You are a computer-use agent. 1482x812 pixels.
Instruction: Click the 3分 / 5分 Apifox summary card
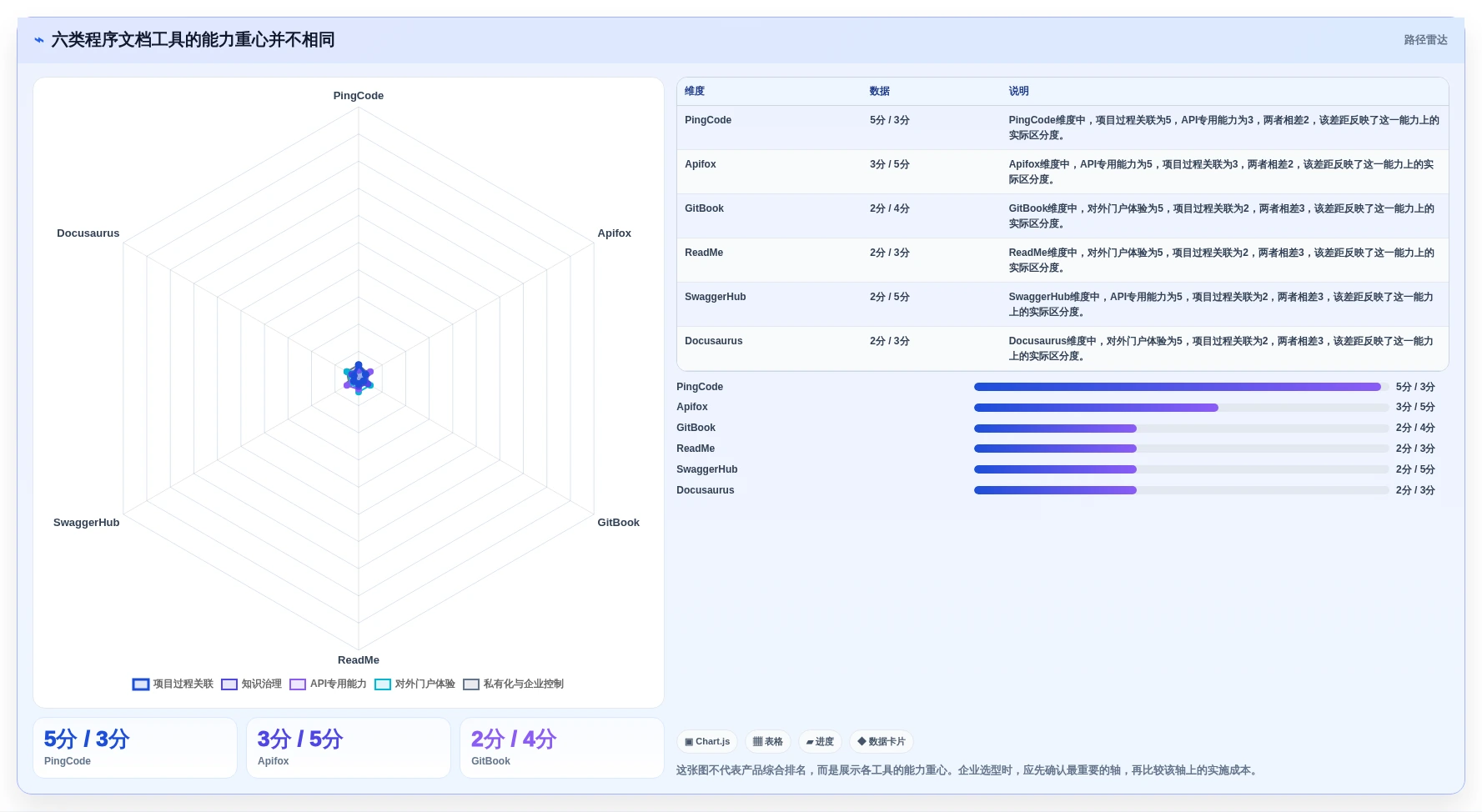349,748
